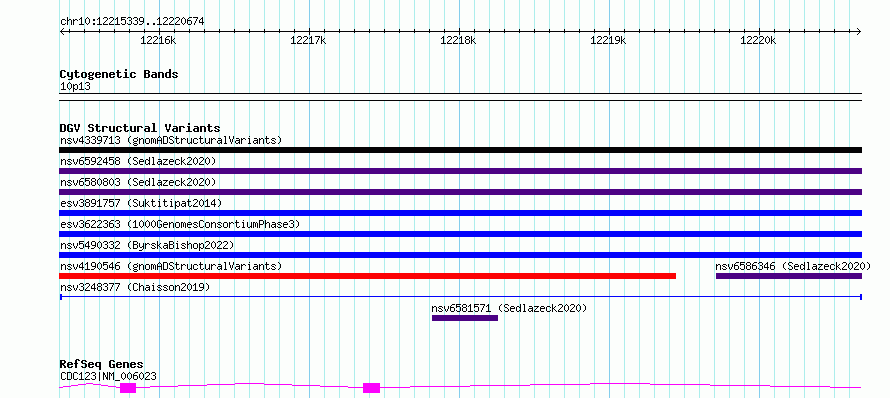Click the blue esv3891757 variant bar

tap(460, 213)
